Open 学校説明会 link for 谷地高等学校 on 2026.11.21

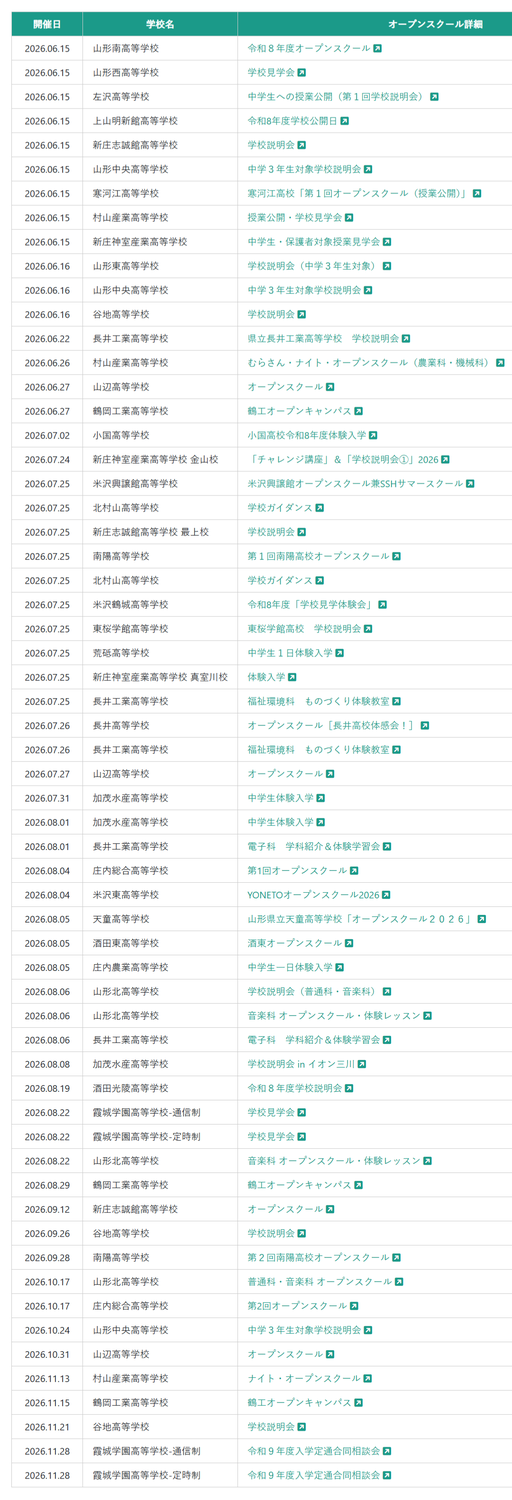271,1427
